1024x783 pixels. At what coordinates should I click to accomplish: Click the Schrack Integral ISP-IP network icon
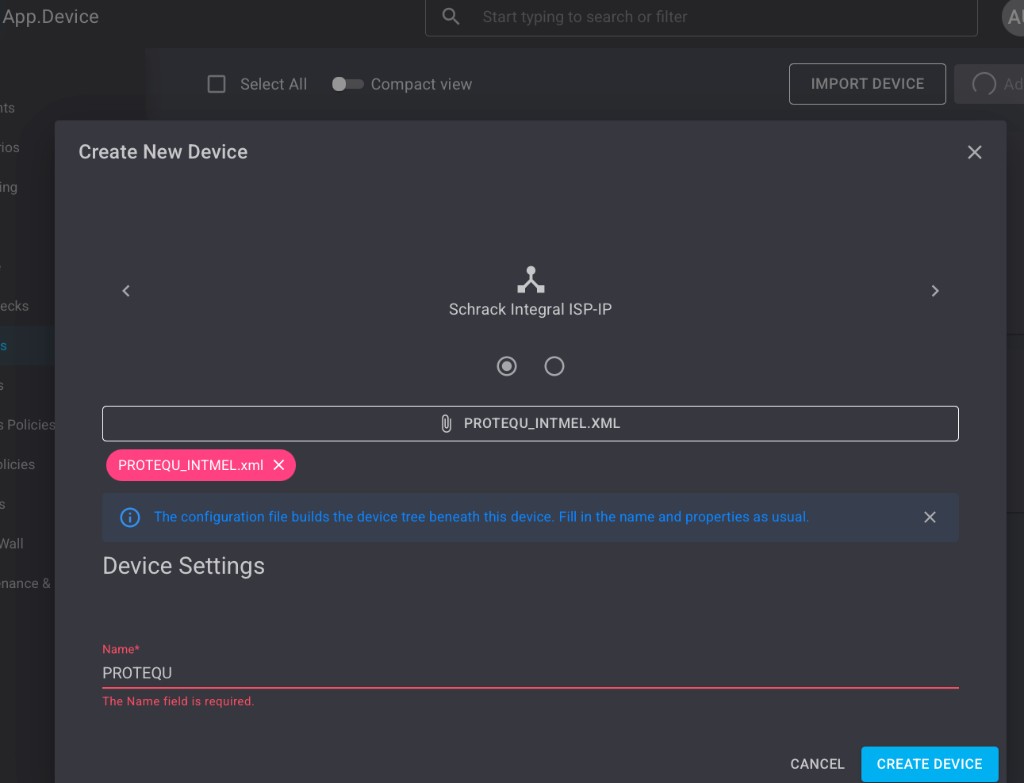pos(530,280)
